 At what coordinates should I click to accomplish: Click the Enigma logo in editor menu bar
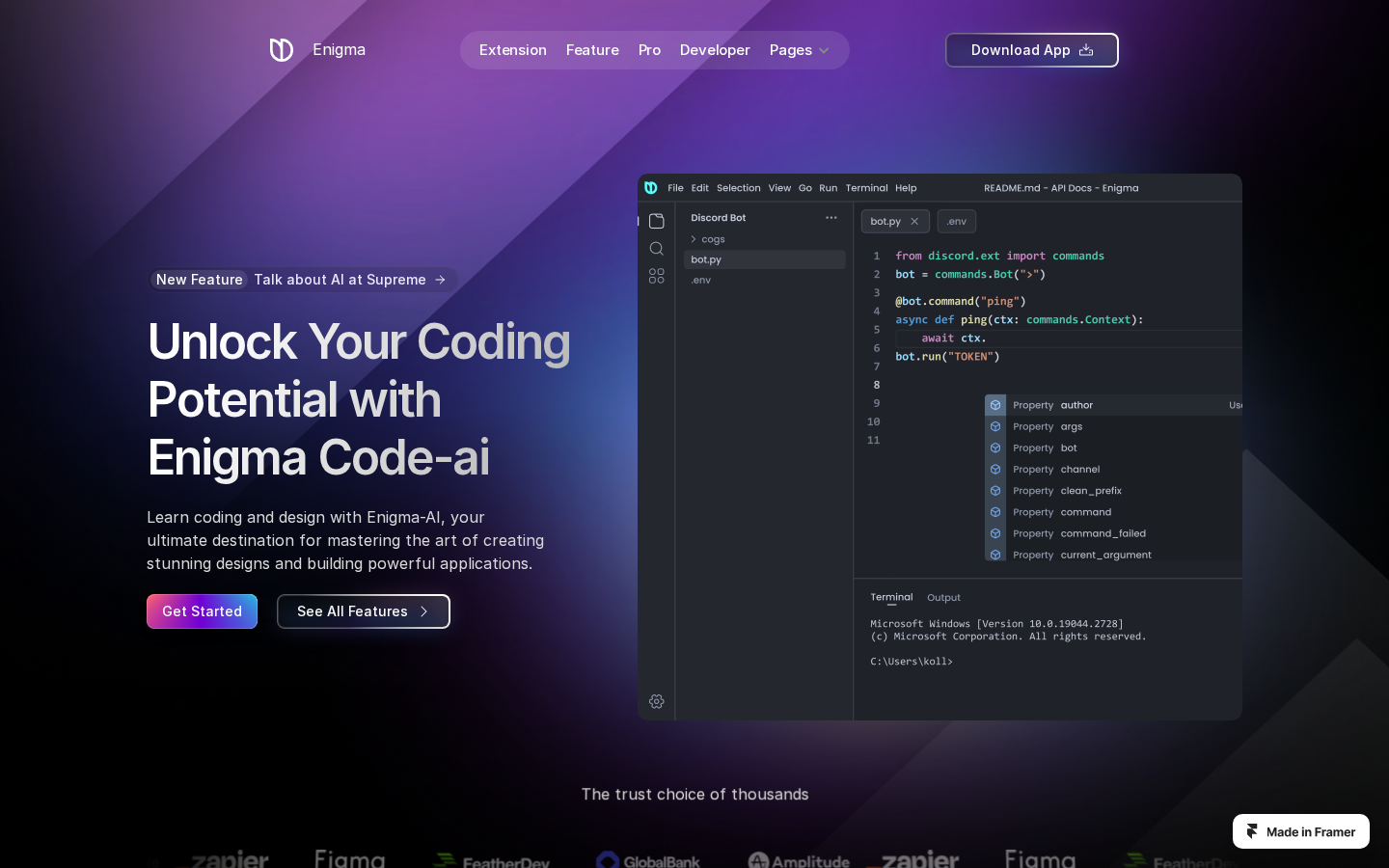(651, 188)
